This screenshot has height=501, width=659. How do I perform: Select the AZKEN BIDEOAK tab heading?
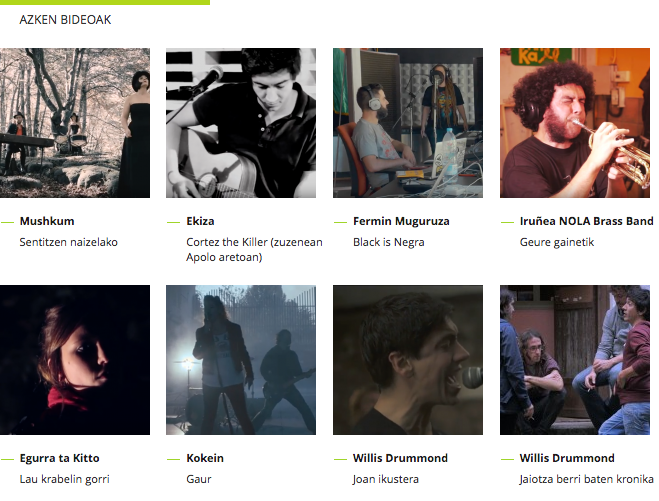[65, 20]
